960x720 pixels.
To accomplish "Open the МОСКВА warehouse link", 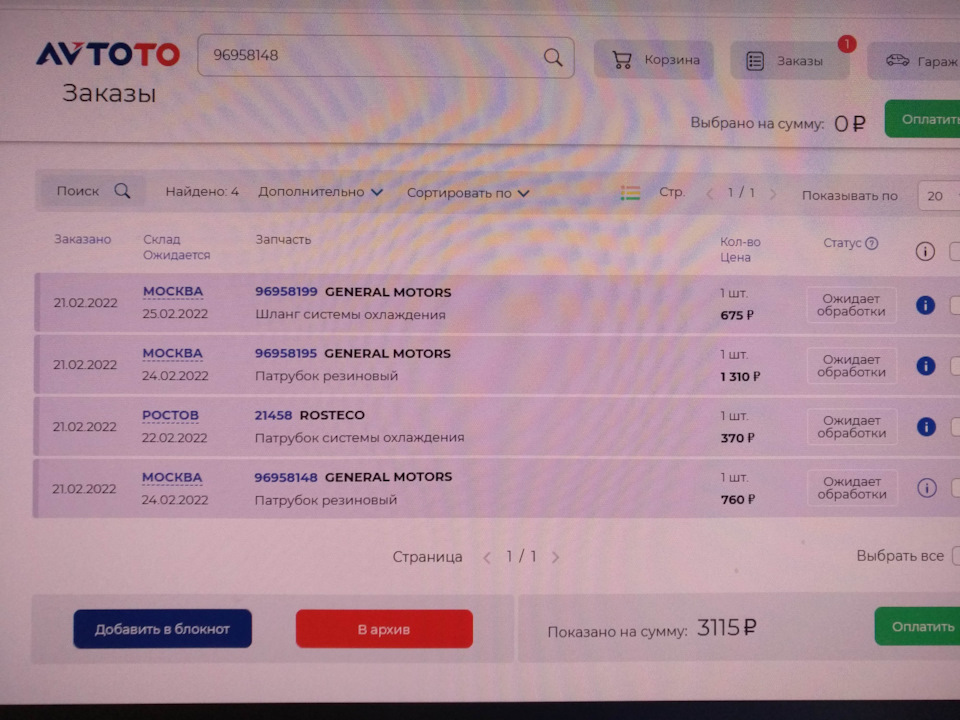I will coord(172,291).
